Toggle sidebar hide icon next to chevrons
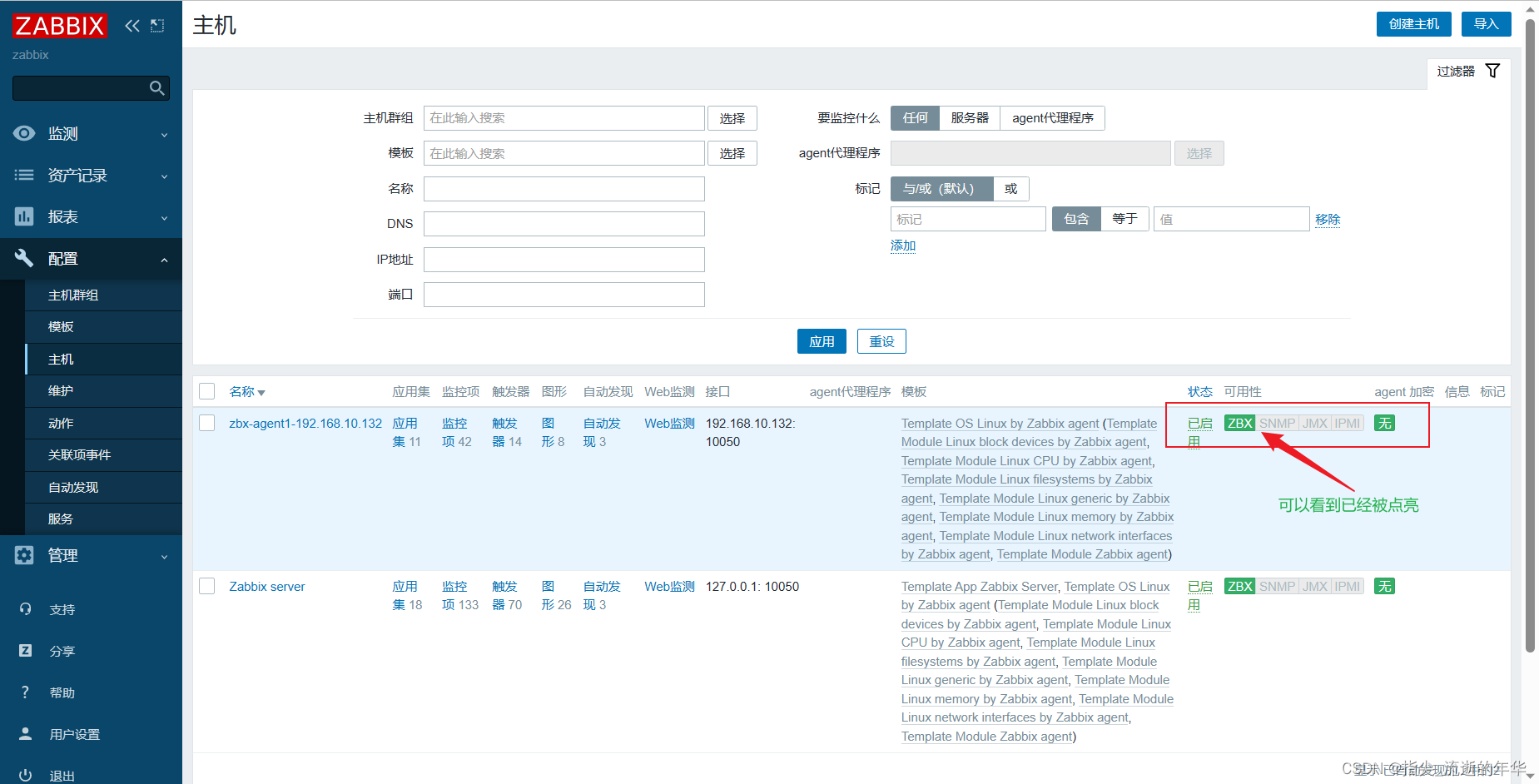Viewport: 1539px width, 784px height. click(157, 26)
